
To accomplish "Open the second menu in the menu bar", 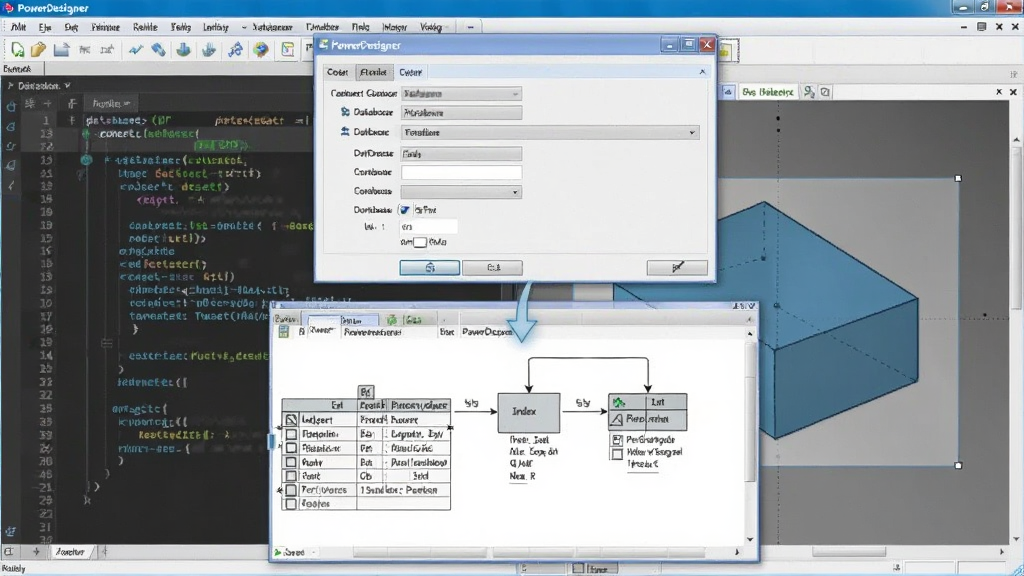I will (x=44, y=27).
